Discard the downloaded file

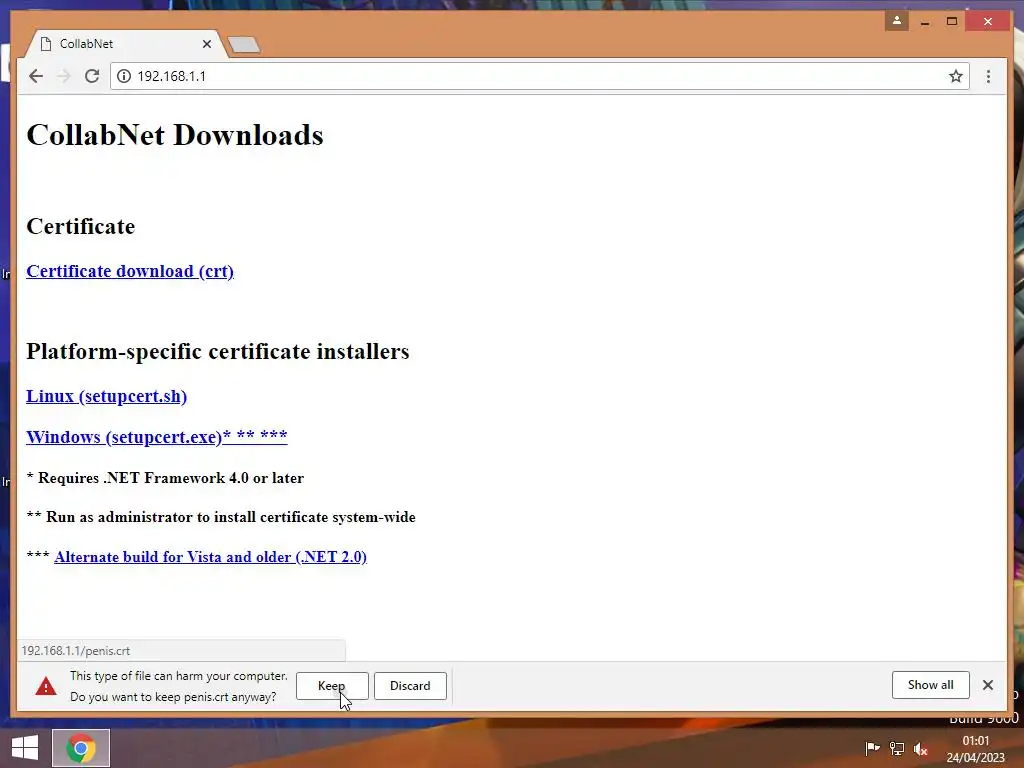(410, 686)
